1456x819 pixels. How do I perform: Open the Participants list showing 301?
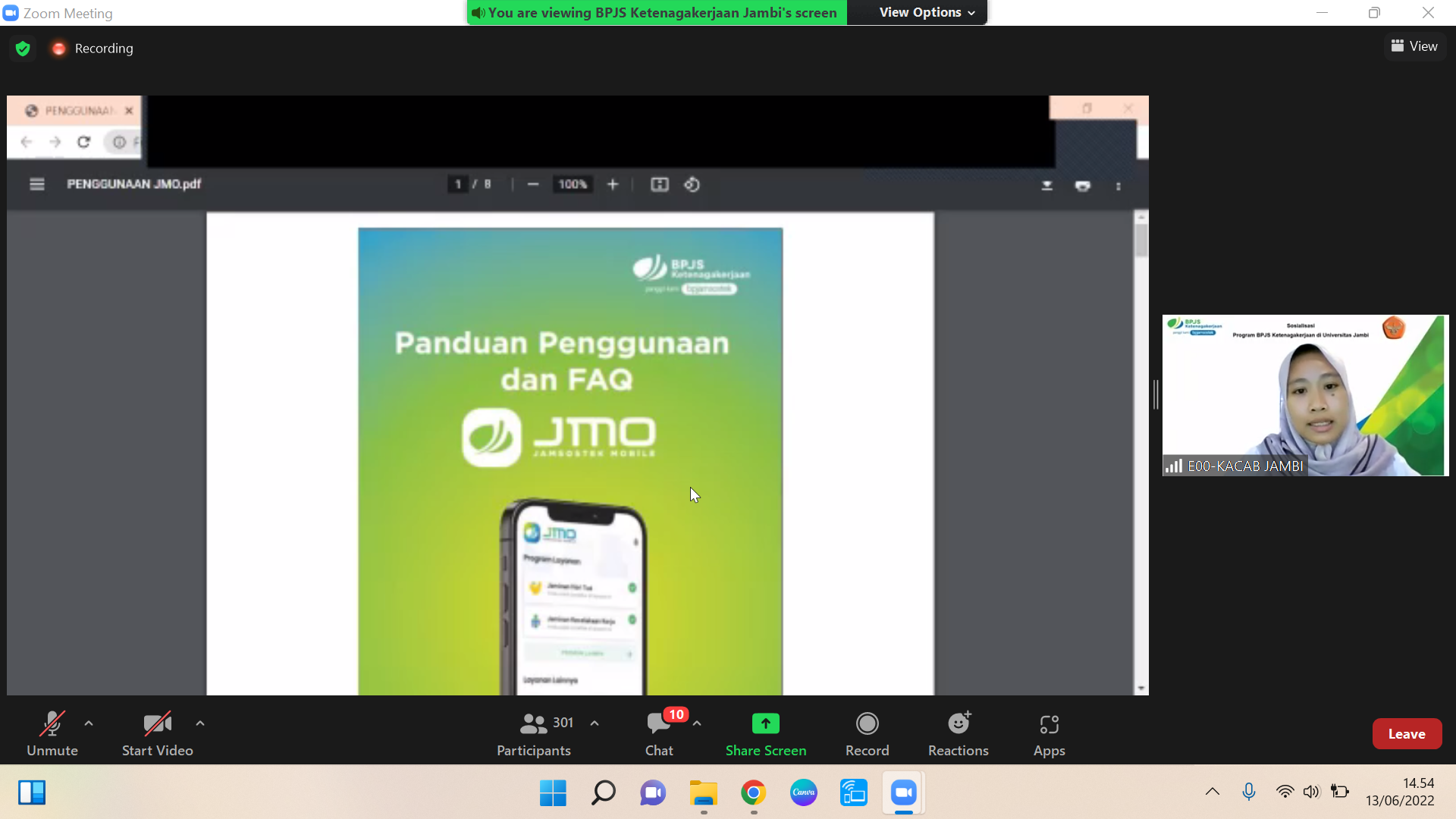point(534,733)
